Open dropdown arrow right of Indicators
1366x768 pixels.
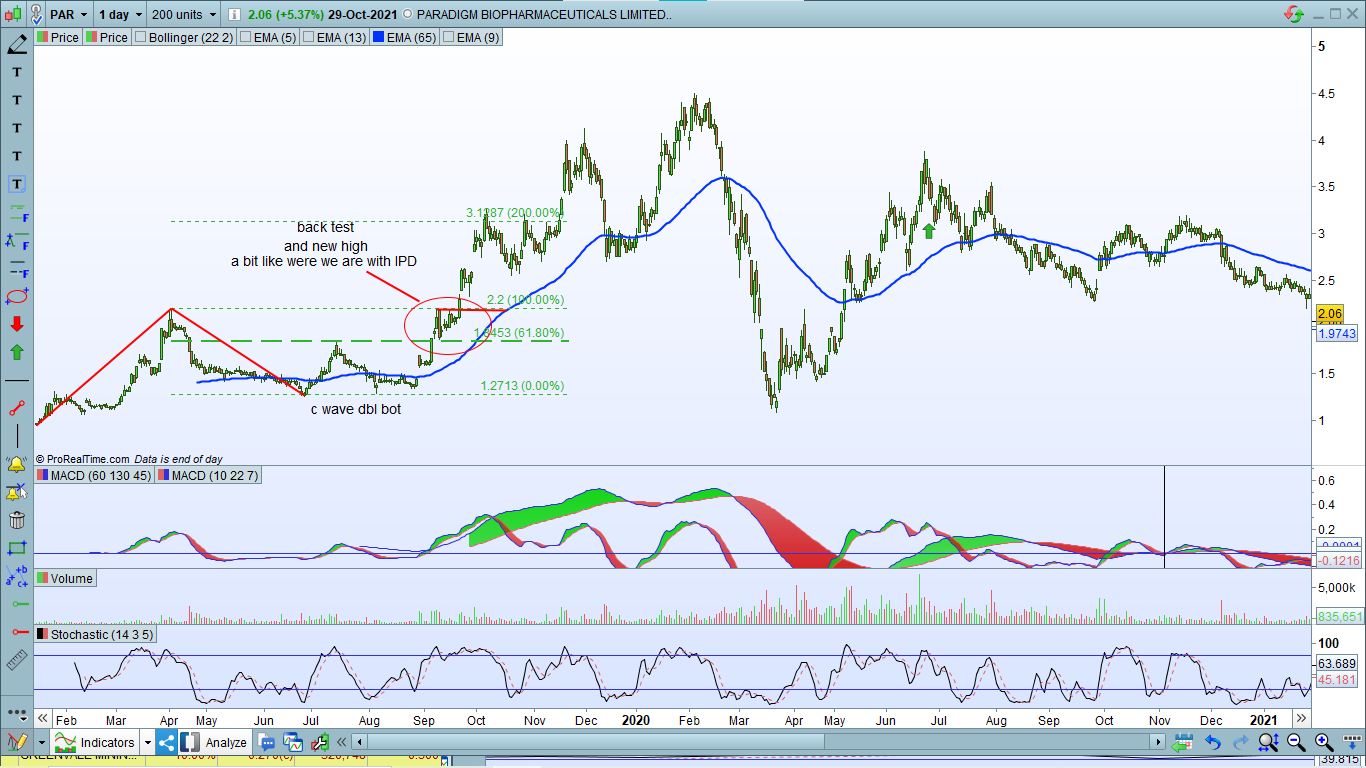coord(147,742)
